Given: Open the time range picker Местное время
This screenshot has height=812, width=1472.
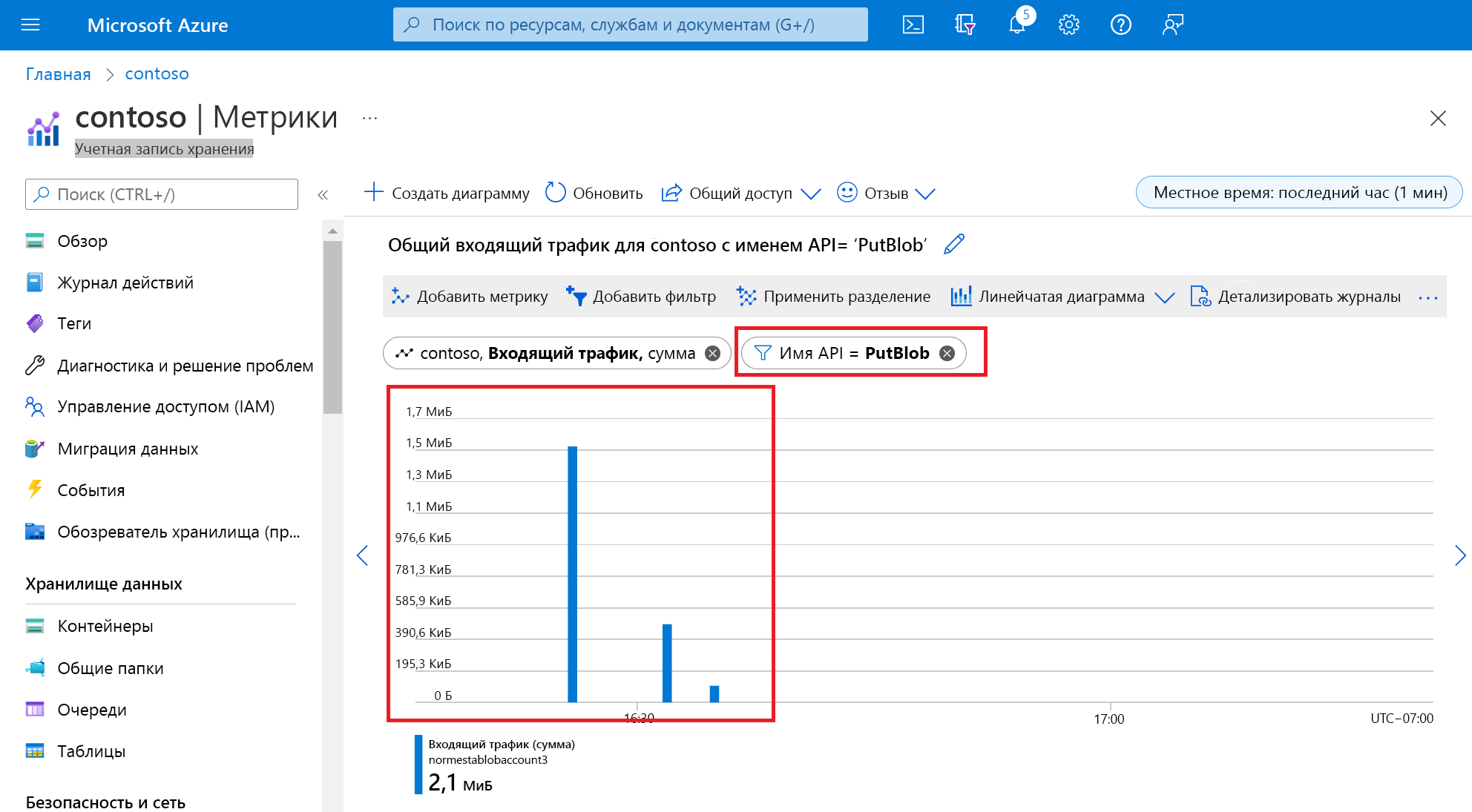Looking at the screenshot, I should coord(1299,193).
